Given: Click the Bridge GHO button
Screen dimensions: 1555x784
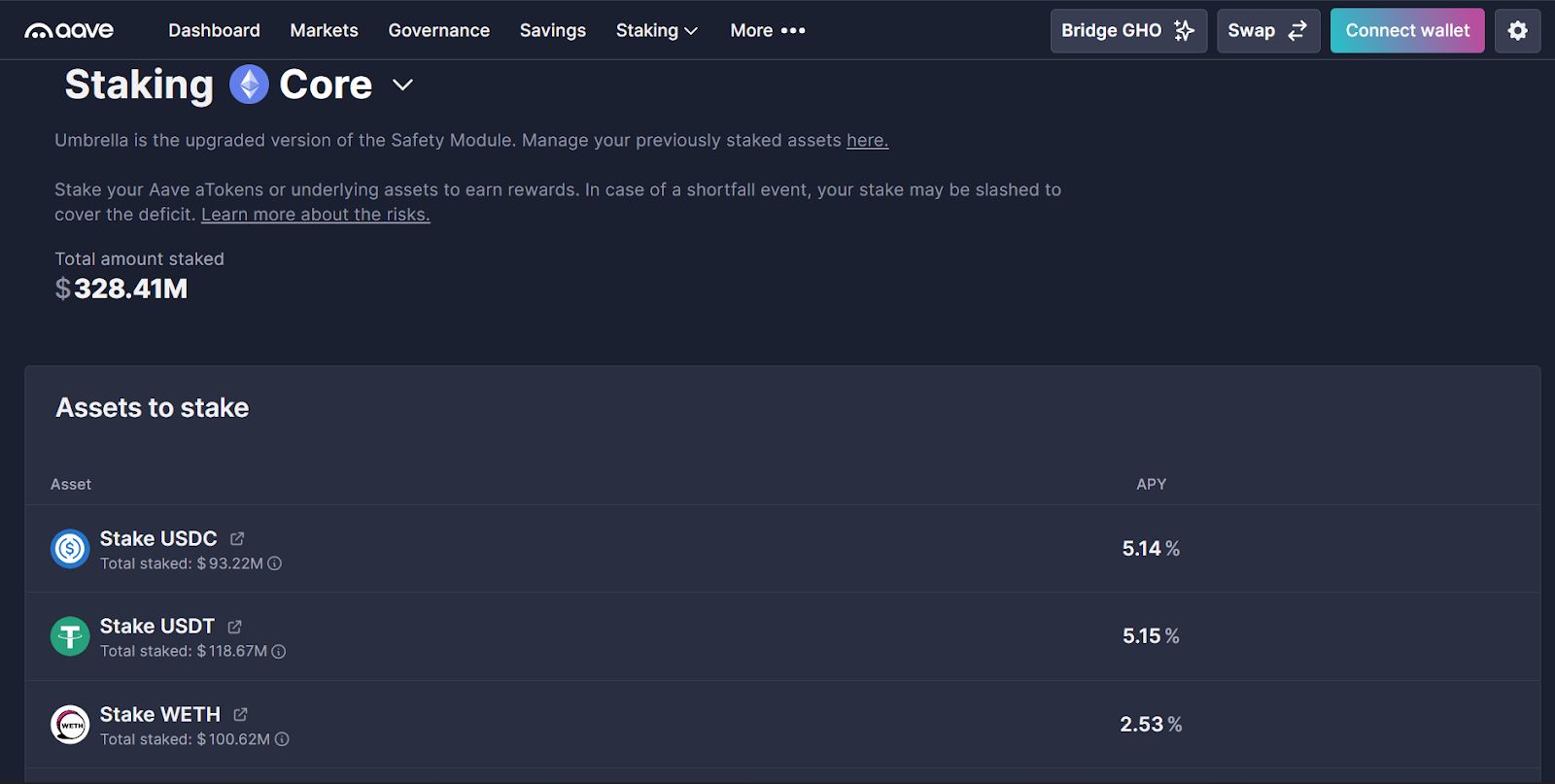Looking at the screenshot, I should 1127,31.
